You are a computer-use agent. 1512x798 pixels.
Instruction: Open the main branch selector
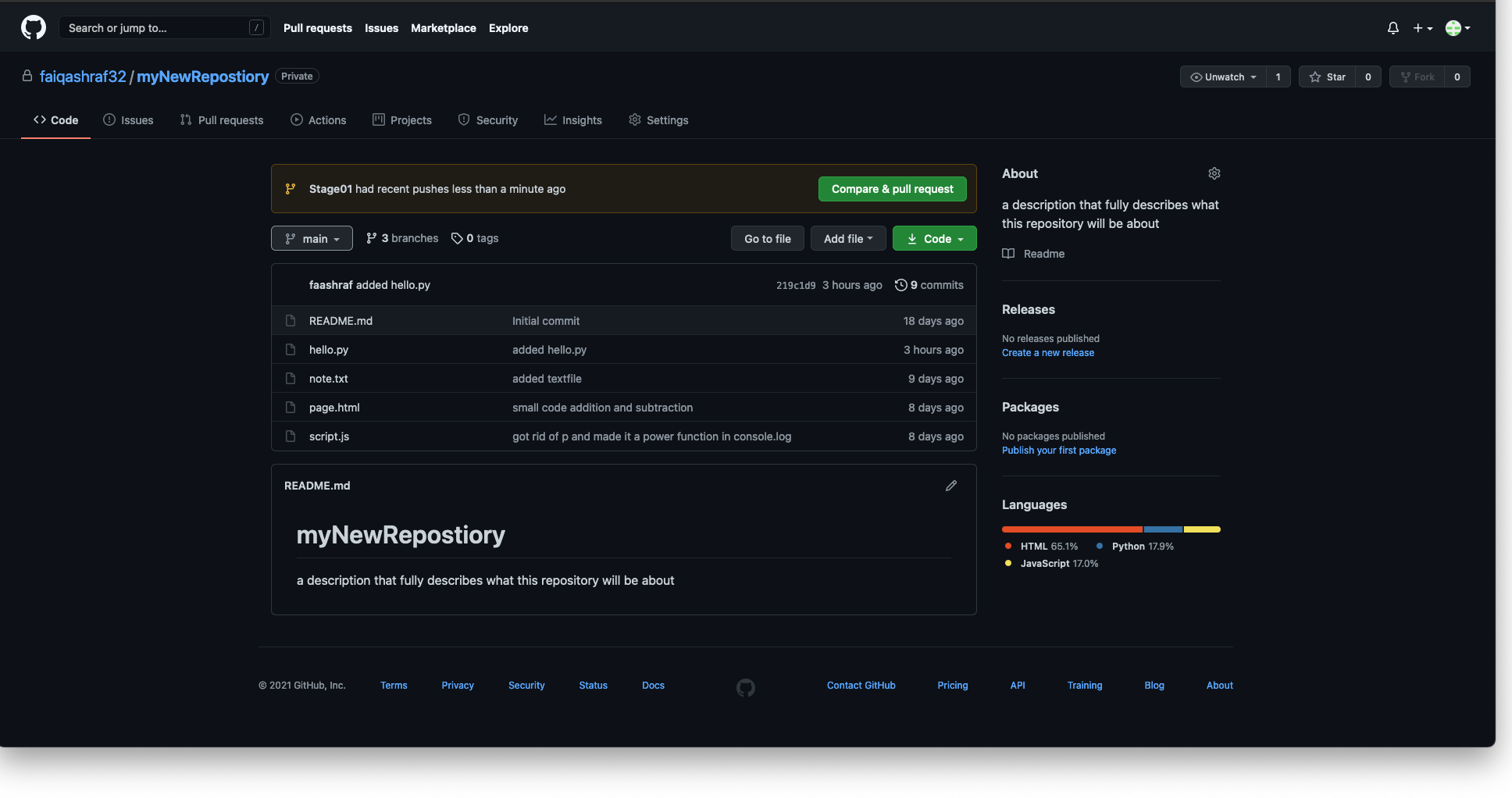click(312, 238)
